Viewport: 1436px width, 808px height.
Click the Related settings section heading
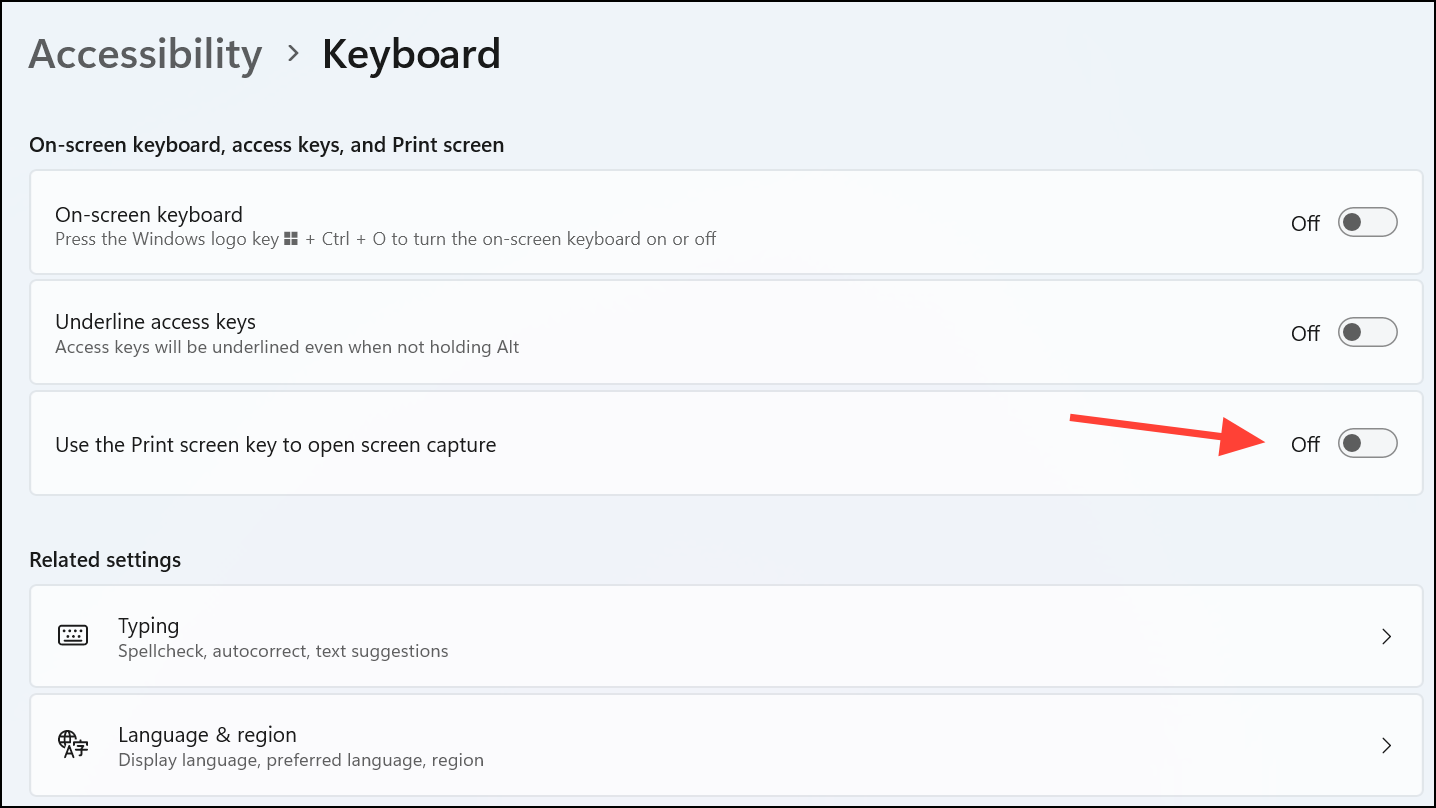coord(105,559)
